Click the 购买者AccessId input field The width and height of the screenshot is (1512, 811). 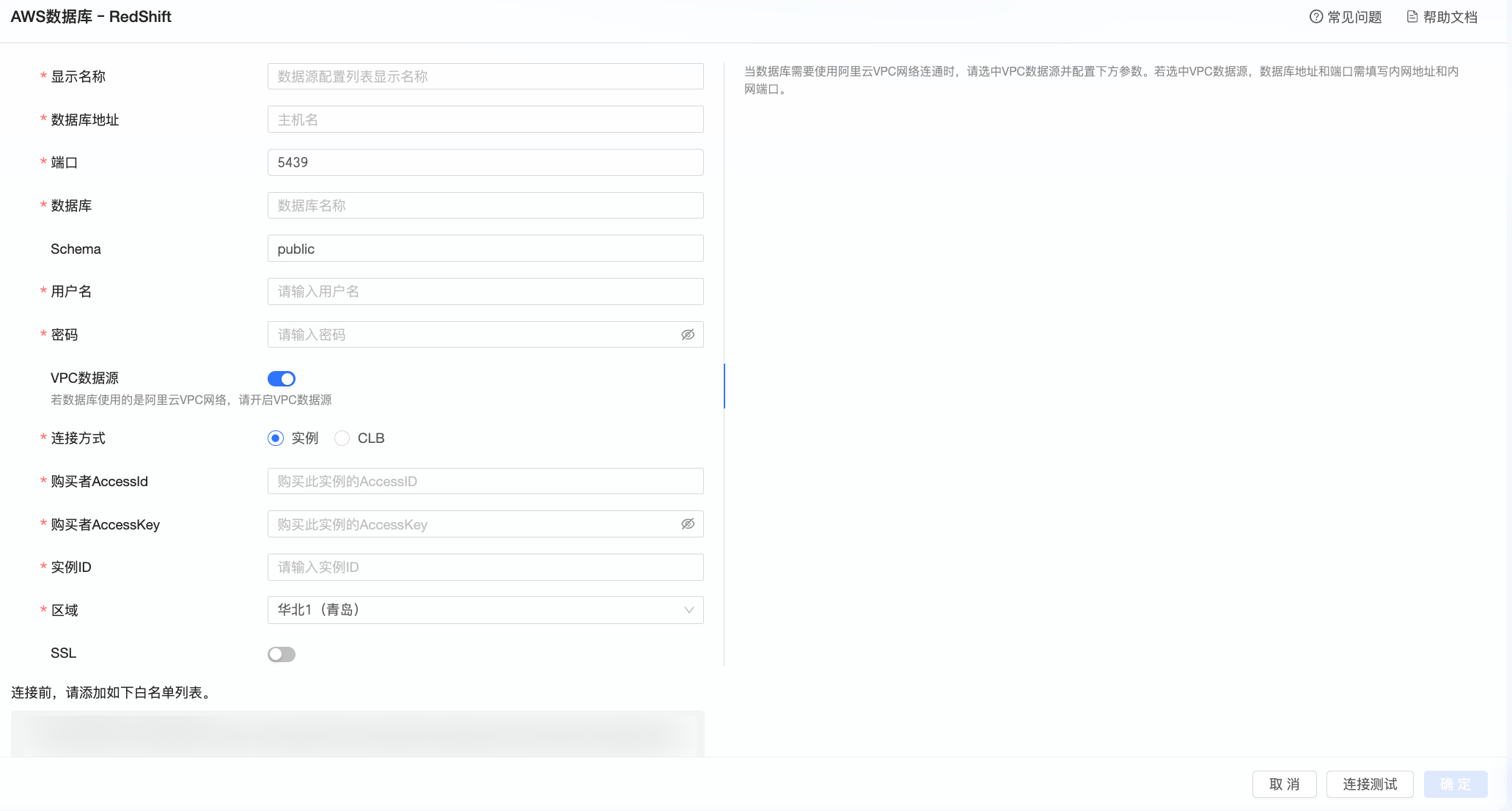point(485,481)
